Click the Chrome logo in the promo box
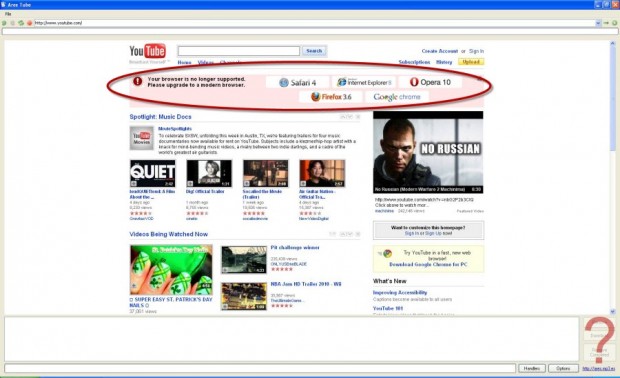Image resolution: width=620 pixels, height=378 pixels. [387, 253]
